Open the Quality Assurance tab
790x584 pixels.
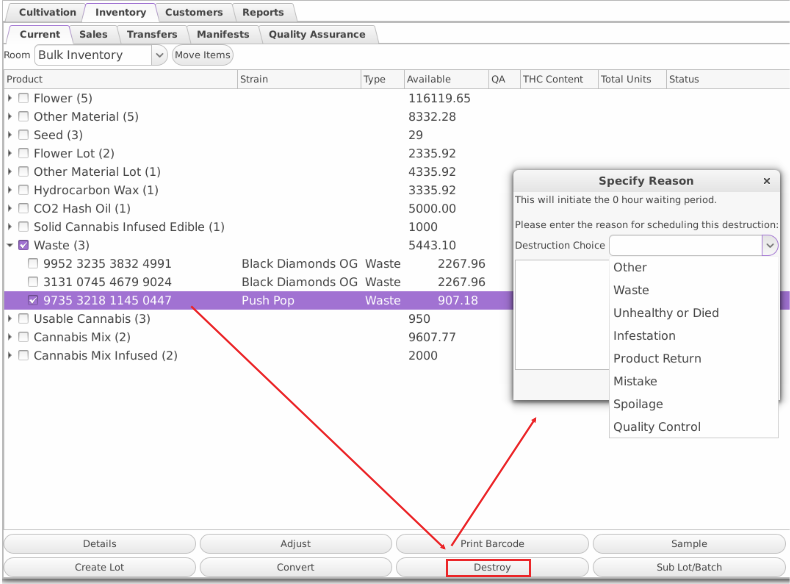[x=316, y=34]
